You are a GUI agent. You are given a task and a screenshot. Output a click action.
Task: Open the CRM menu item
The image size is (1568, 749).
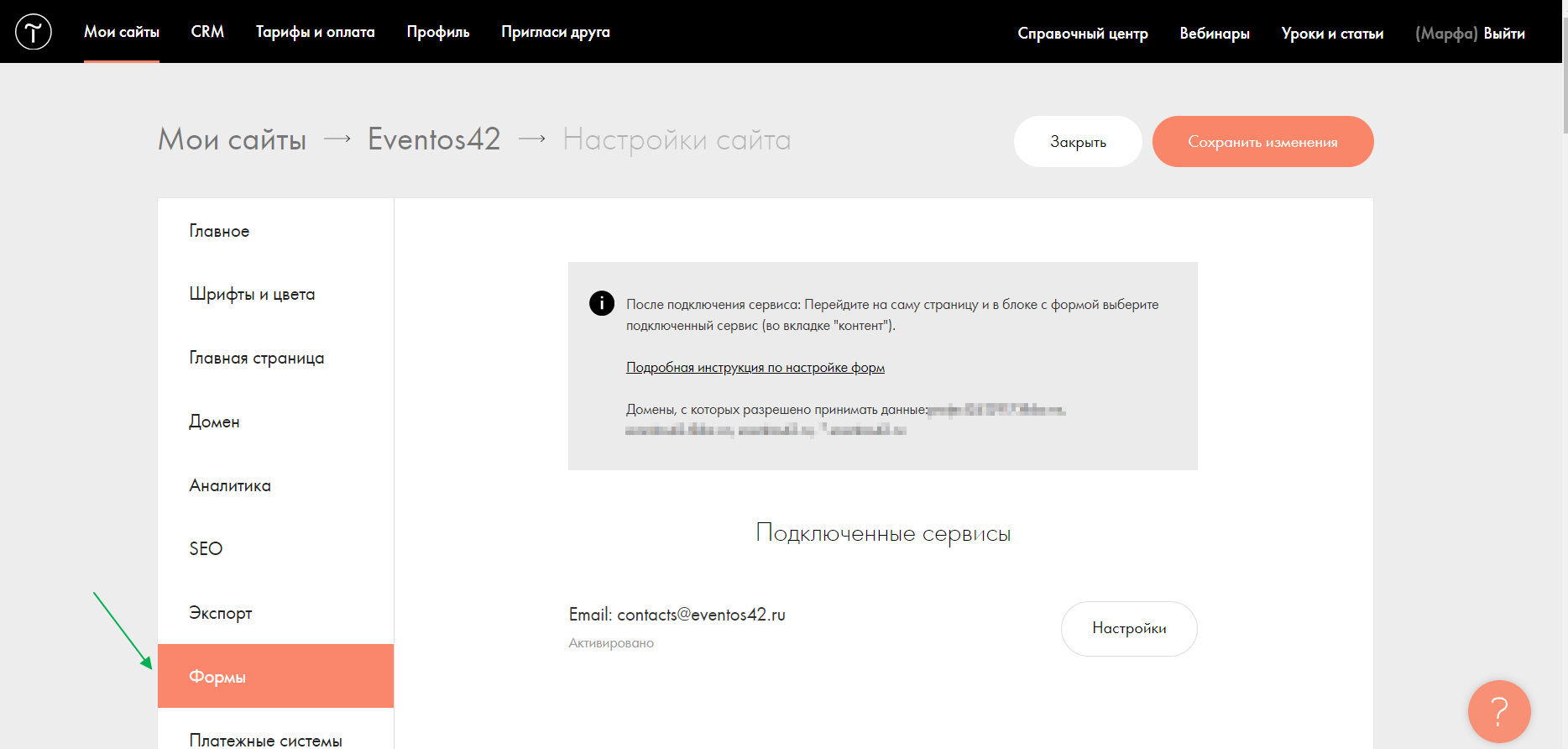pos(207,32)
